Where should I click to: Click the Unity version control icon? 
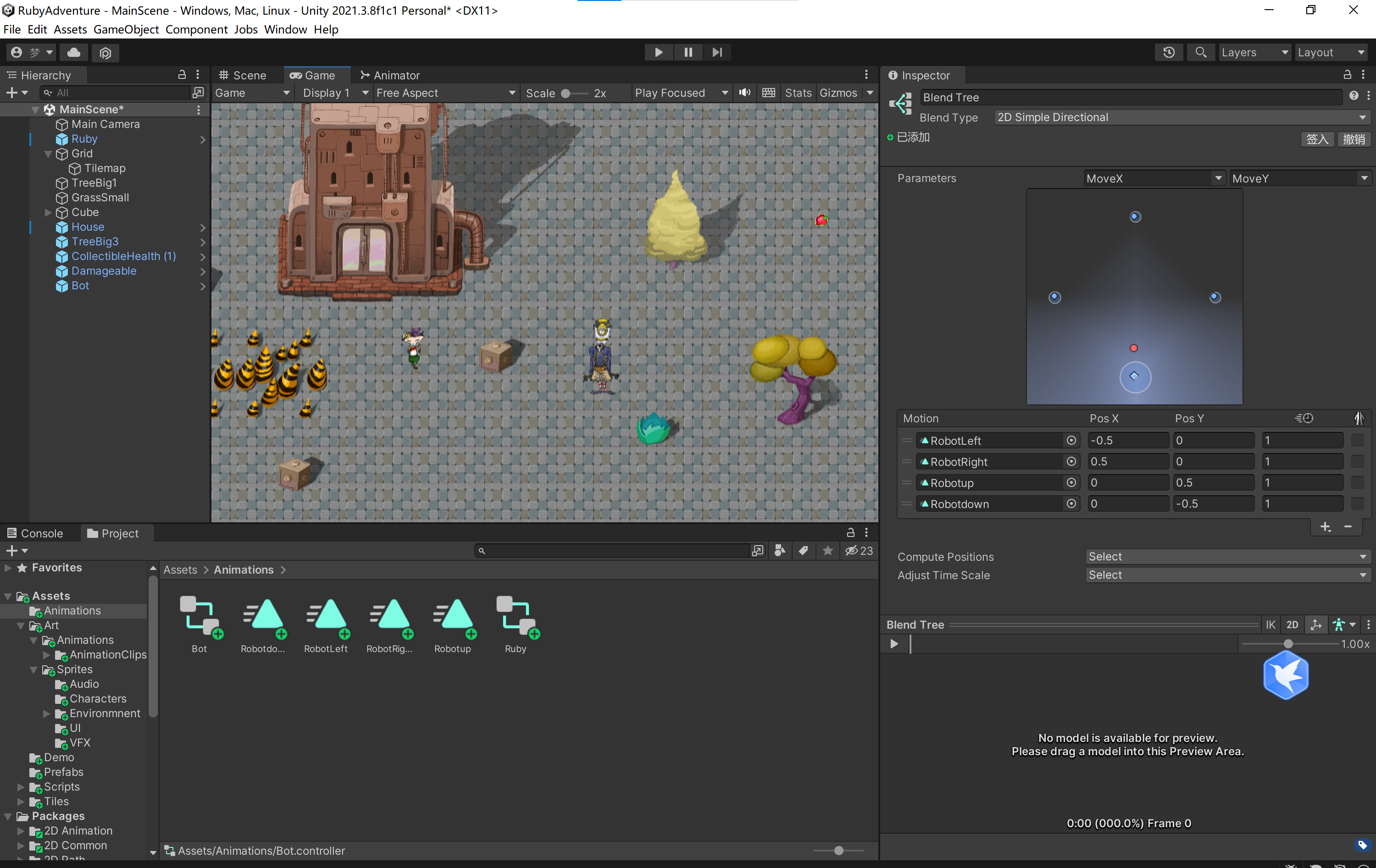[105, 53]
